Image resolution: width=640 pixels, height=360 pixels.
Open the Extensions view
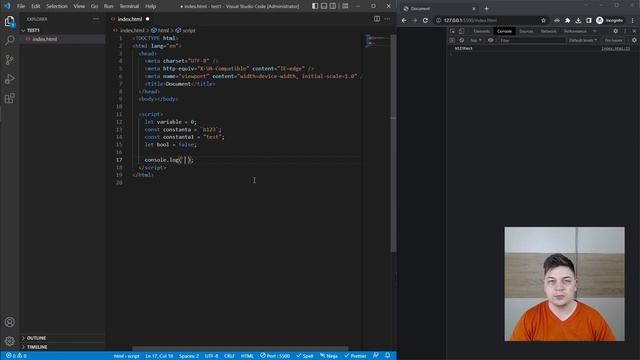click(9, 98)
